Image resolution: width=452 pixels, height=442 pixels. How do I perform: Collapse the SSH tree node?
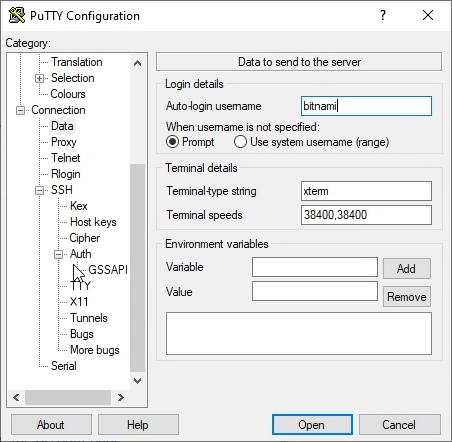(39, 190)
